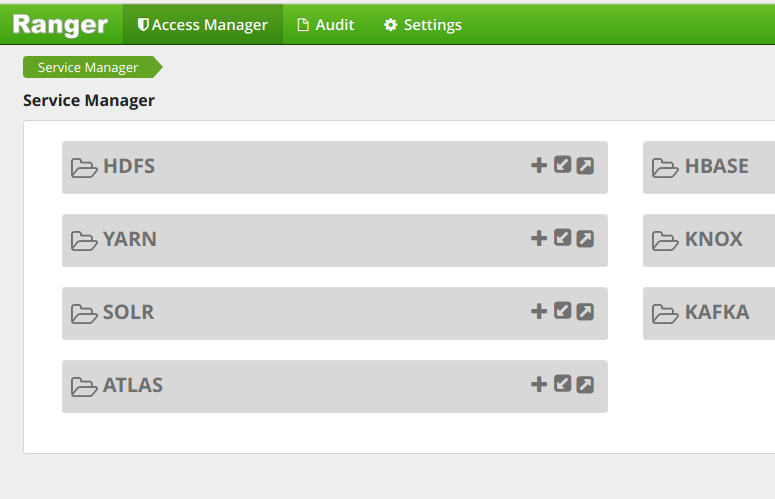The height and width of the screenshot is (499, 775).
Task: Click the SOLR import icon
Action: (x=563, y=311)
